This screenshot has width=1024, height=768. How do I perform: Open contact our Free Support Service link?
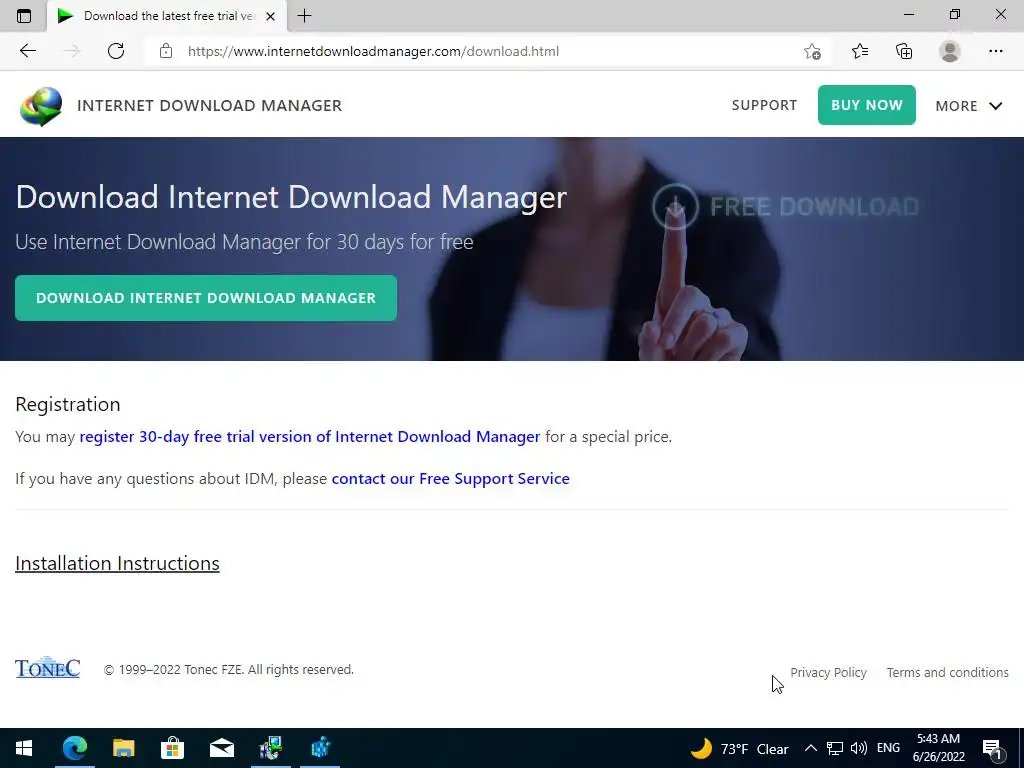pos(451,479)
